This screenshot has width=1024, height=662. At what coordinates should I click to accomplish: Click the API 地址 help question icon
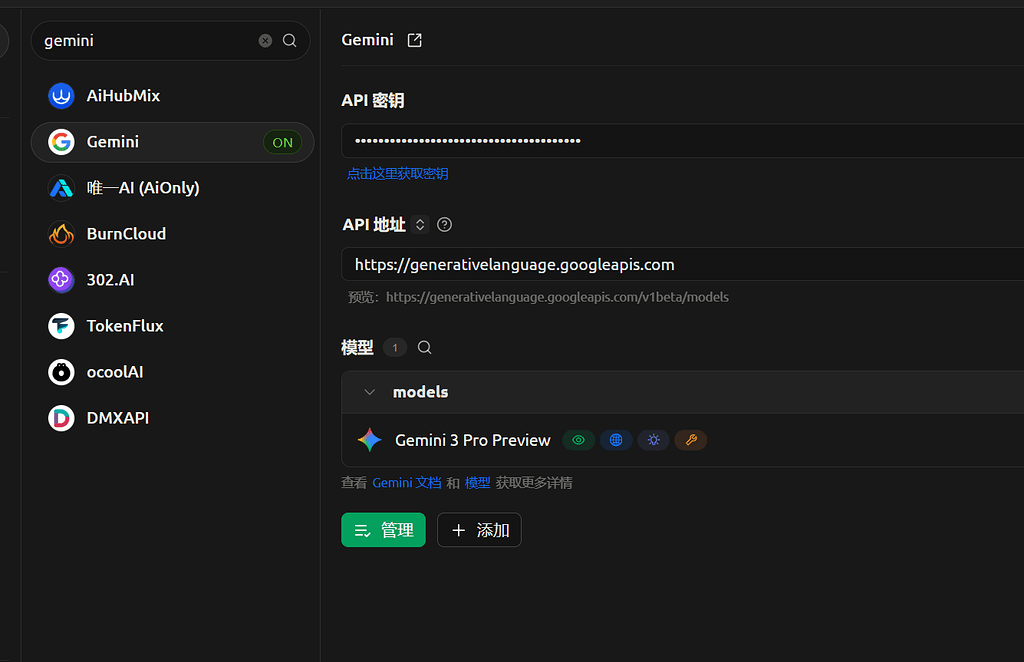point(444,225)
